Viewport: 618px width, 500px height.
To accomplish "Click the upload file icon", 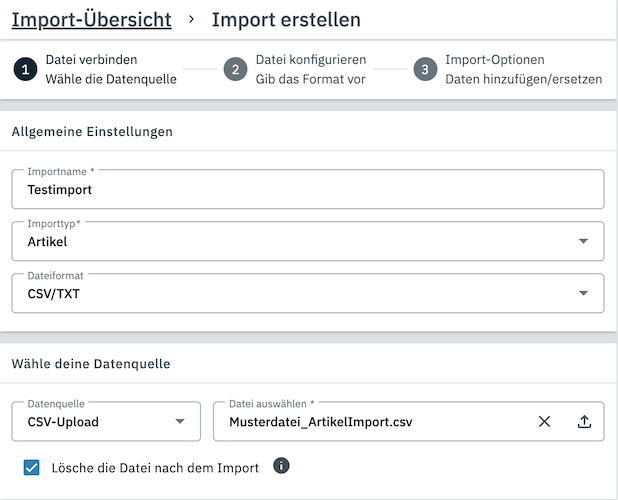I will [x=584, y=422].
